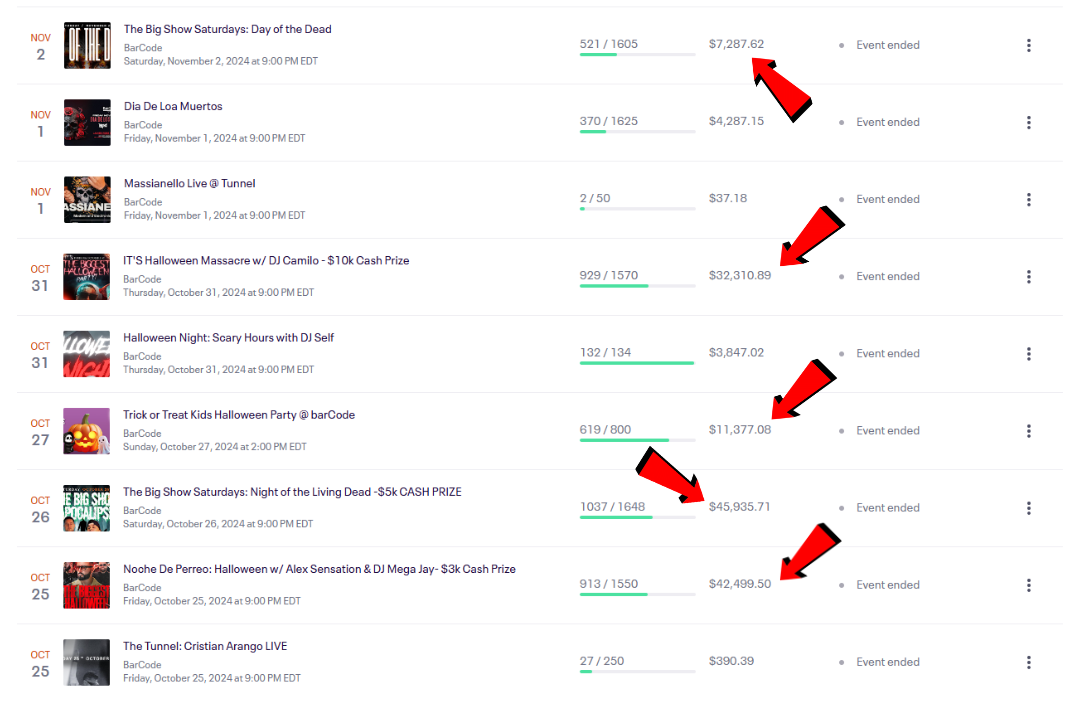Open three-dot menu for Dia De Loa Muertos

coord(1028,122)
